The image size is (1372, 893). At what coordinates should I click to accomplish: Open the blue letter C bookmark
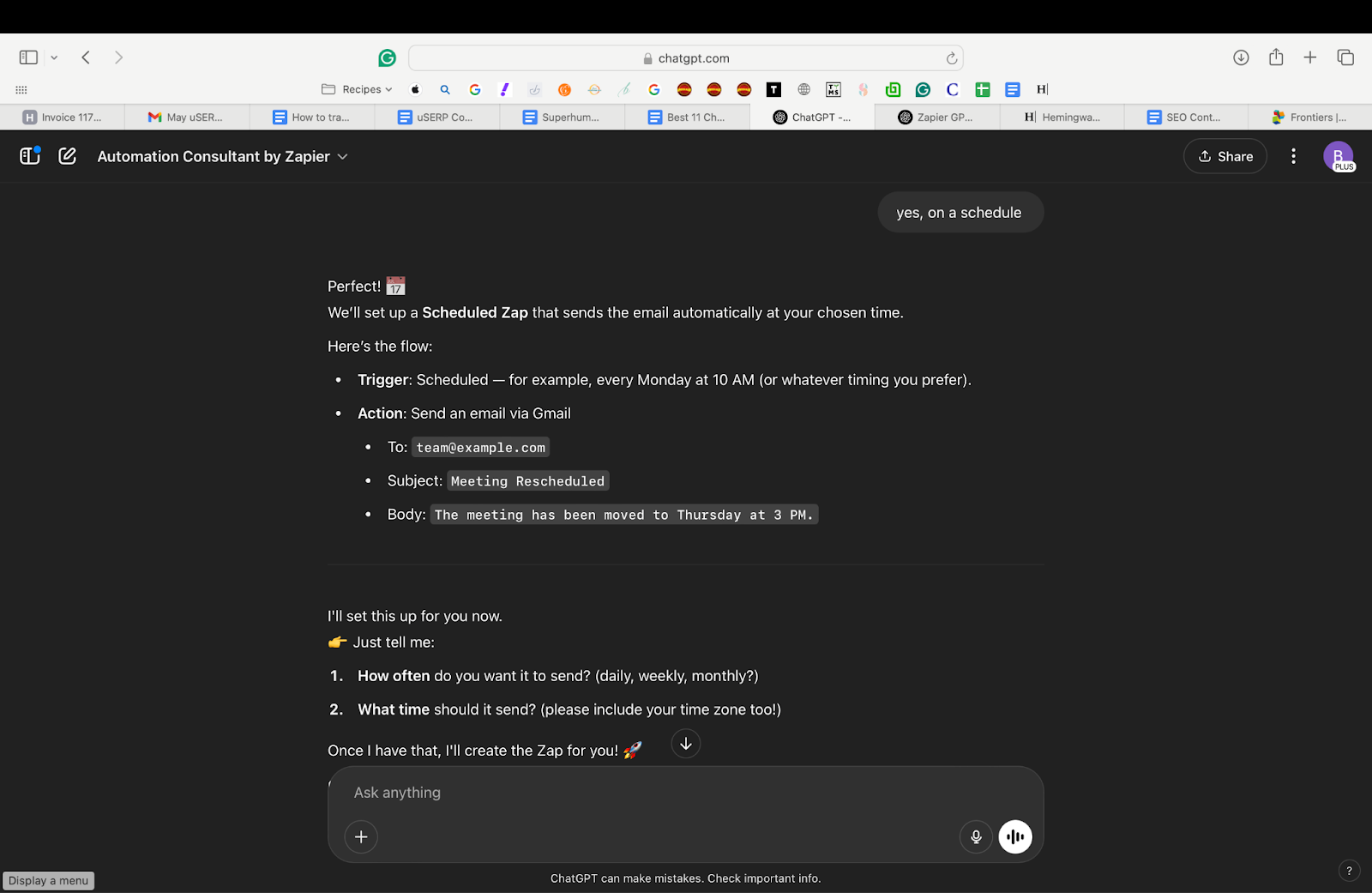[x=953, y=89]
